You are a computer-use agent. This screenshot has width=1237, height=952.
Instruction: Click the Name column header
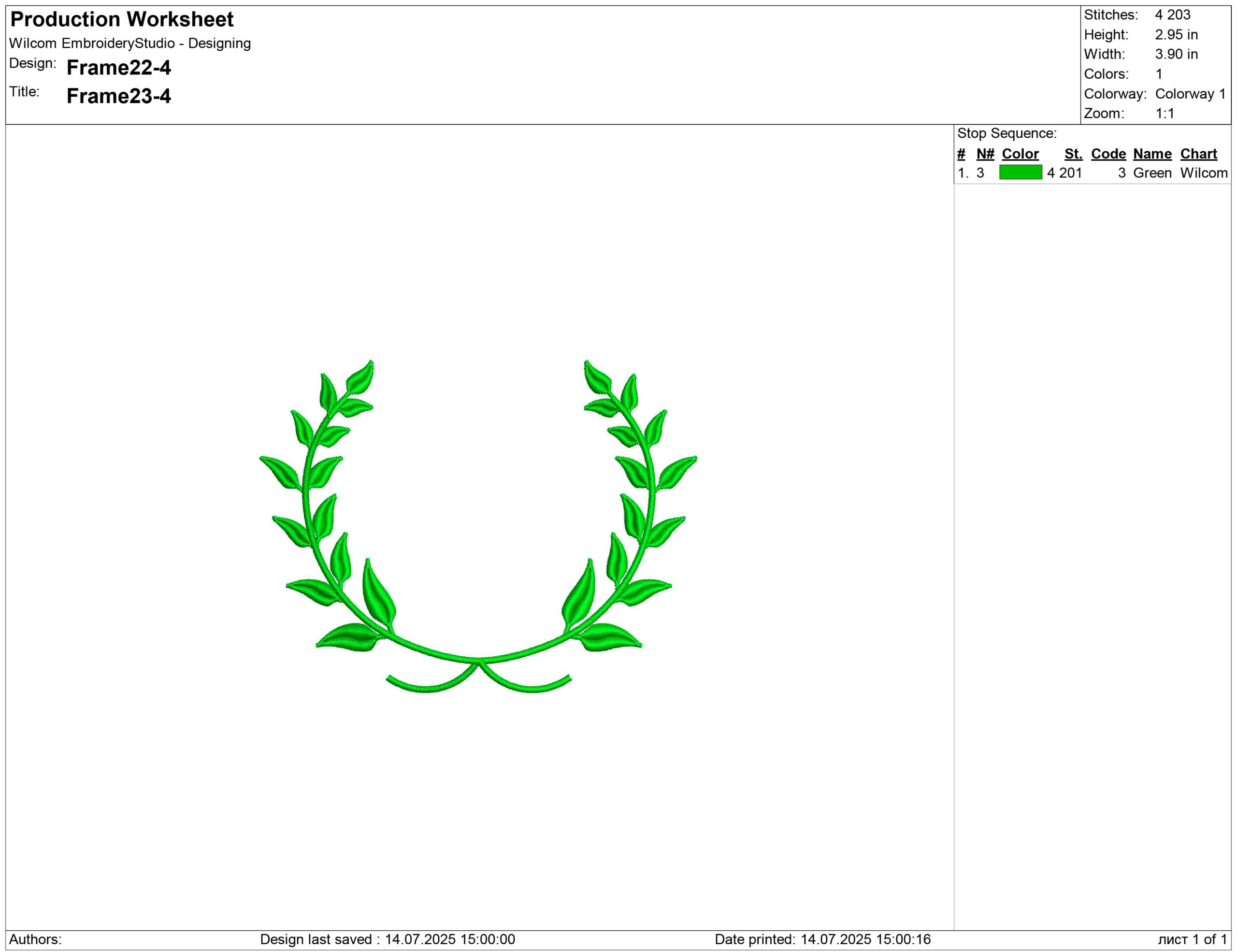coord(1152,154)
